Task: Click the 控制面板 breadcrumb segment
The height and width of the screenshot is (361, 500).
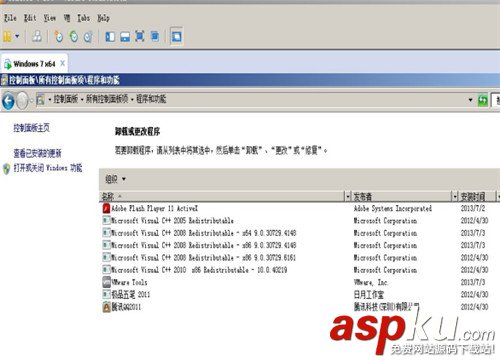Action: [66, 99]
